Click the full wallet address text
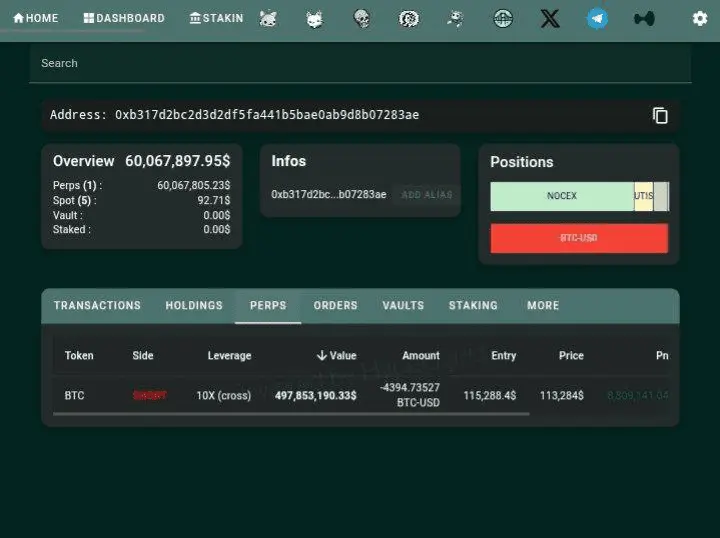The width and height of the screenshot is (720, 538). click(x=267, y=115)
